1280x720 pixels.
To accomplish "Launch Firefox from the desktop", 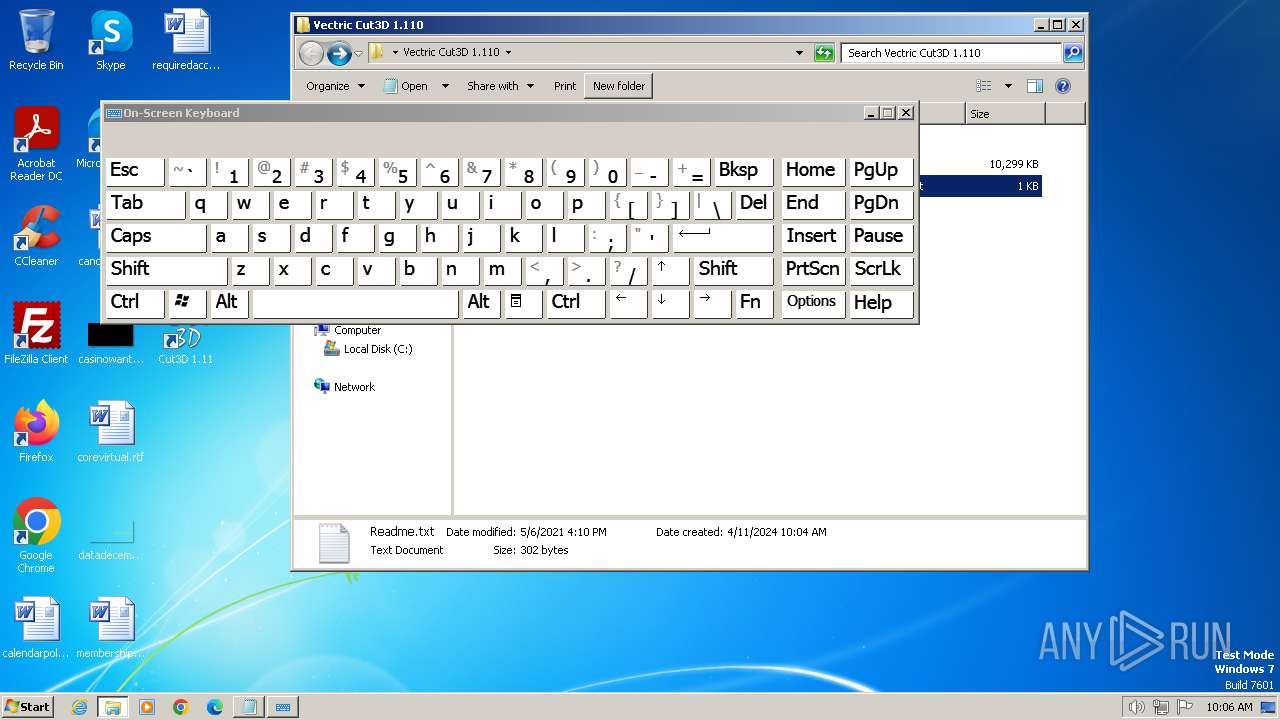I will [36, 432].
